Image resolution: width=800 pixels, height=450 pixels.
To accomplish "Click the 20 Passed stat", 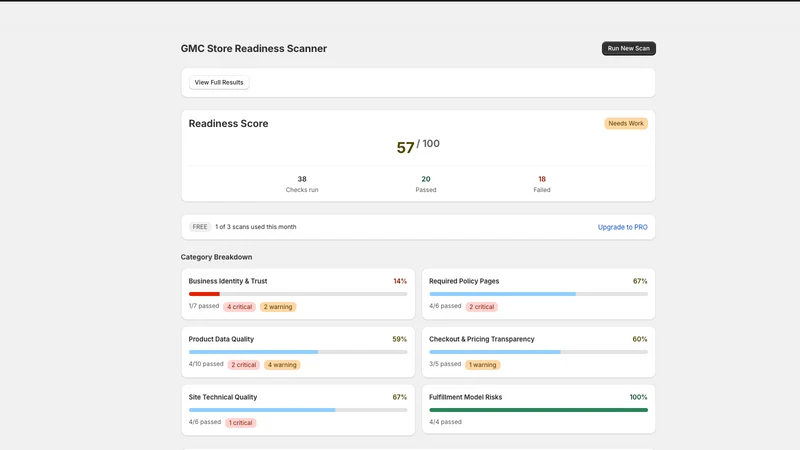I will (x=426, y=184).
